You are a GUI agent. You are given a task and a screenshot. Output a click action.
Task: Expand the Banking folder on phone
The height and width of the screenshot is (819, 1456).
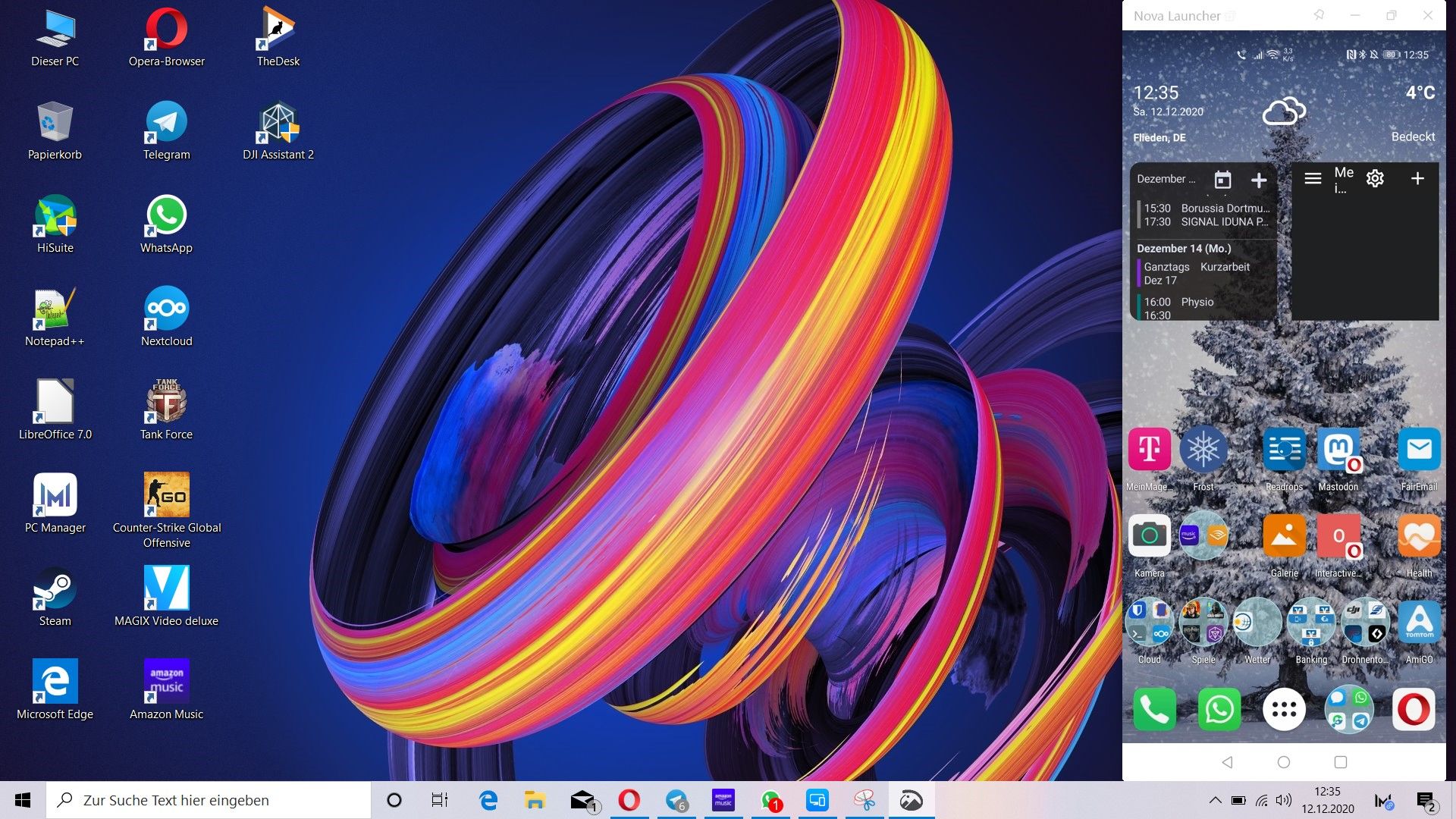point(1311,632)
